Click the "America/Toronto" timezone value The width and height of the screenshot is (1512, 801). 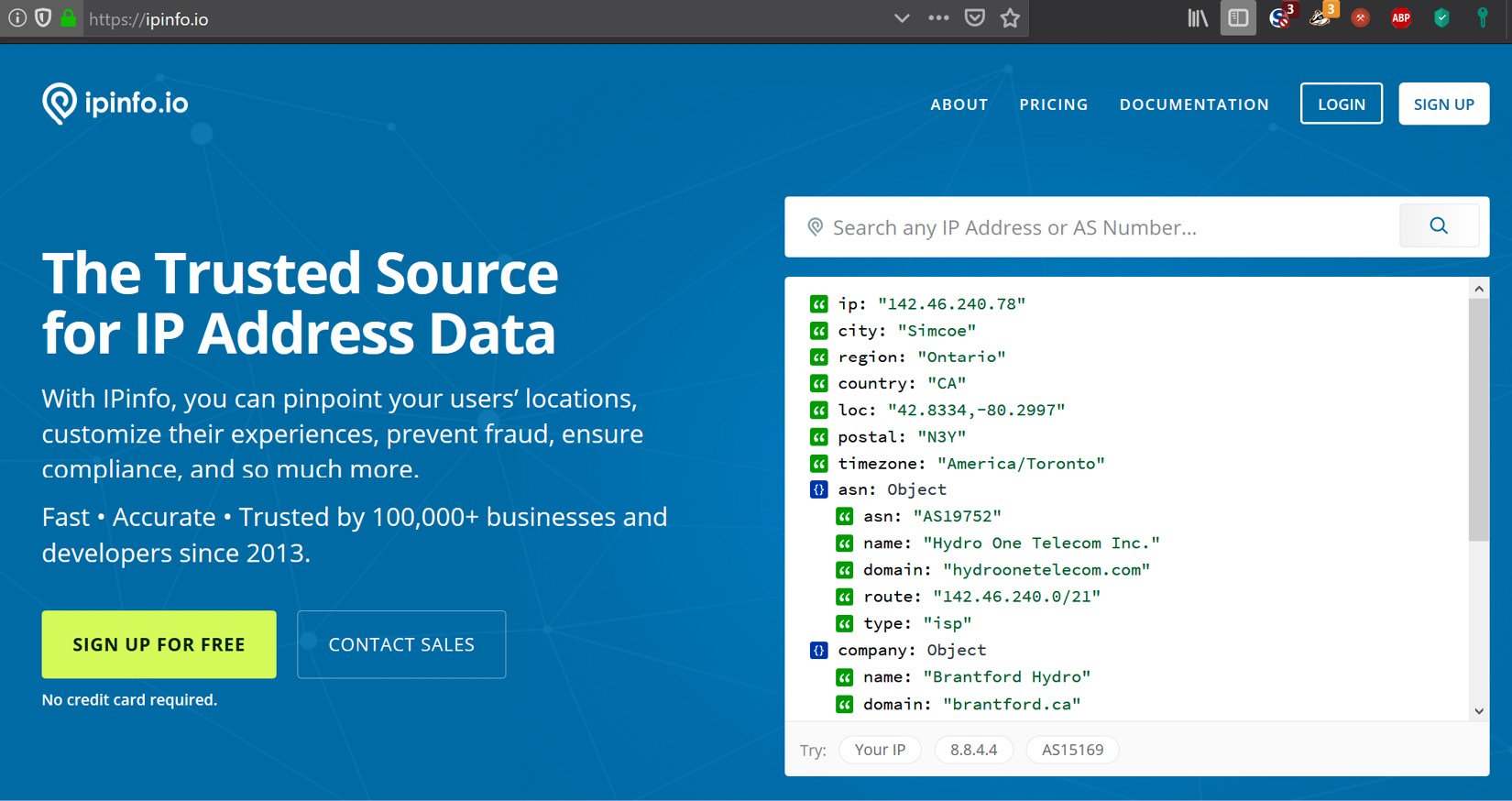[x=1021, y=463]
